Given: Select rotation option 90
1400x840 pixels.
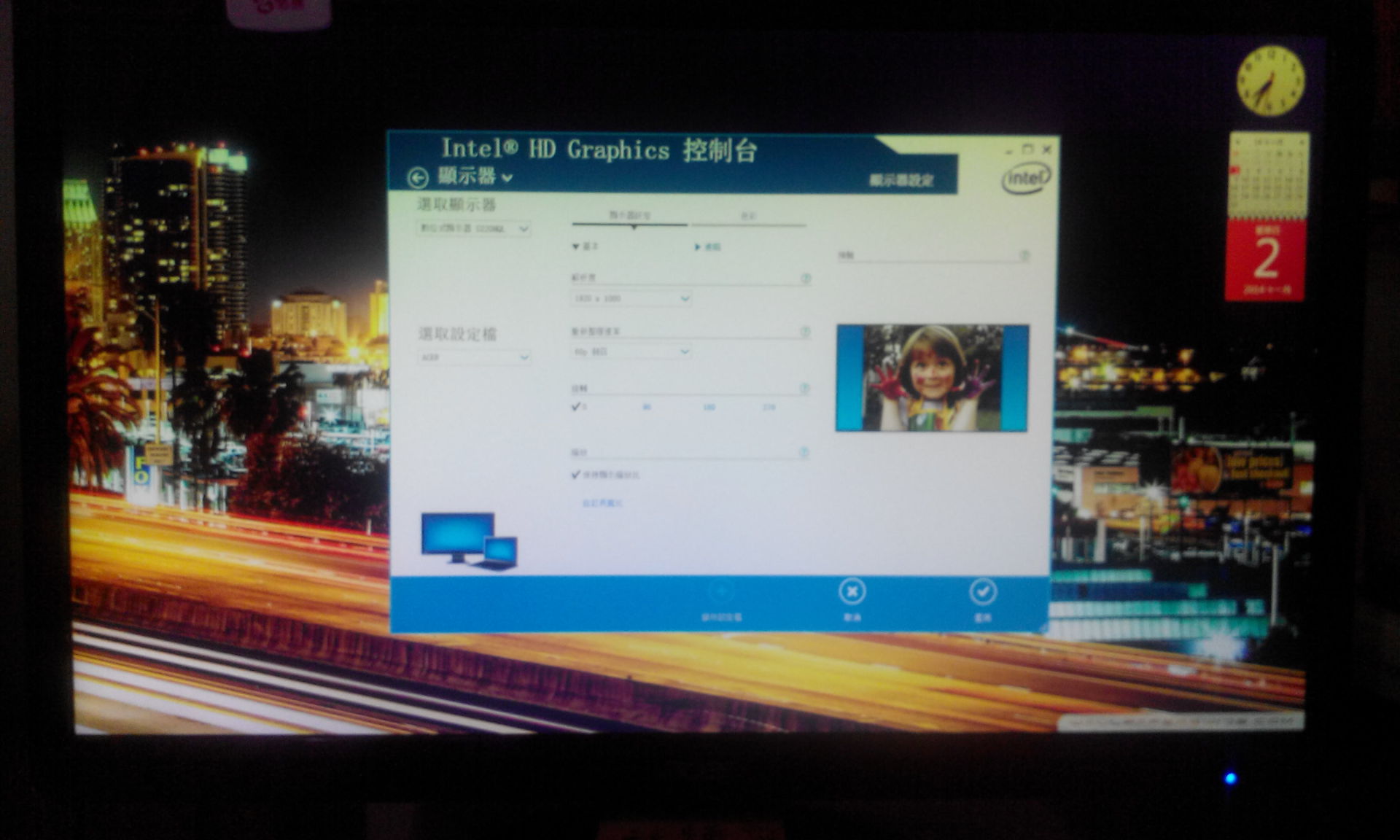Looking at the screenshot, I should [646, 407].
